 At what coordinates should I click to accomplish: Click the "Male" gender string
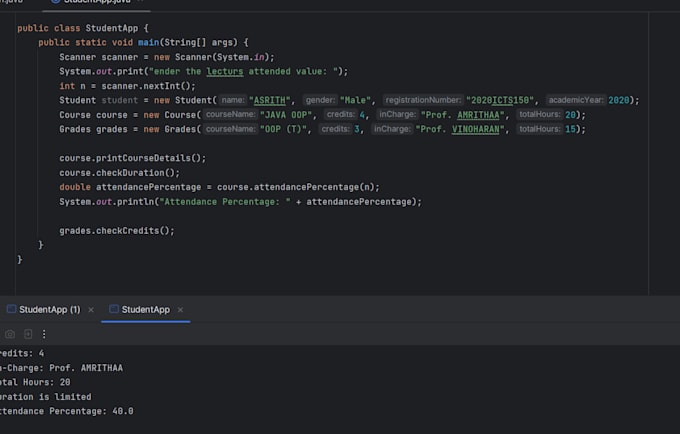pos(355,100)
